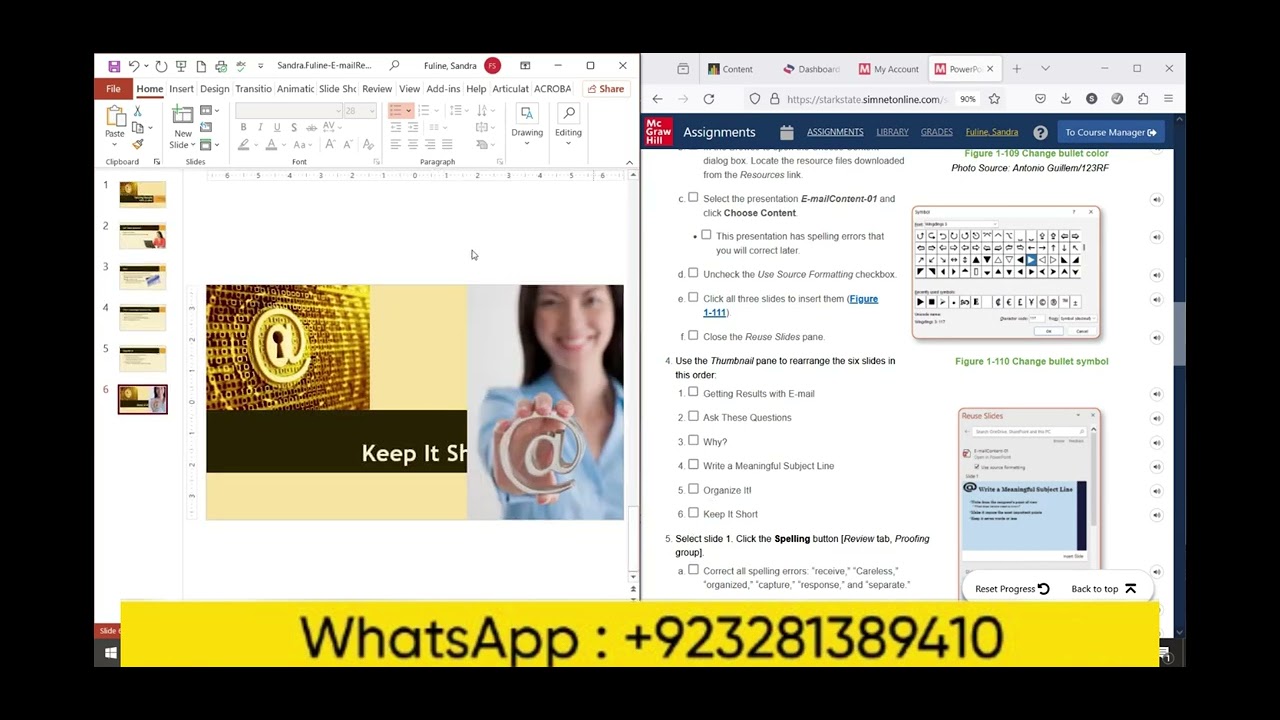This screenshot has width=1280, height=720.
Task: Check 'This presentation has spelling errors' step
Action: [706, 235]
